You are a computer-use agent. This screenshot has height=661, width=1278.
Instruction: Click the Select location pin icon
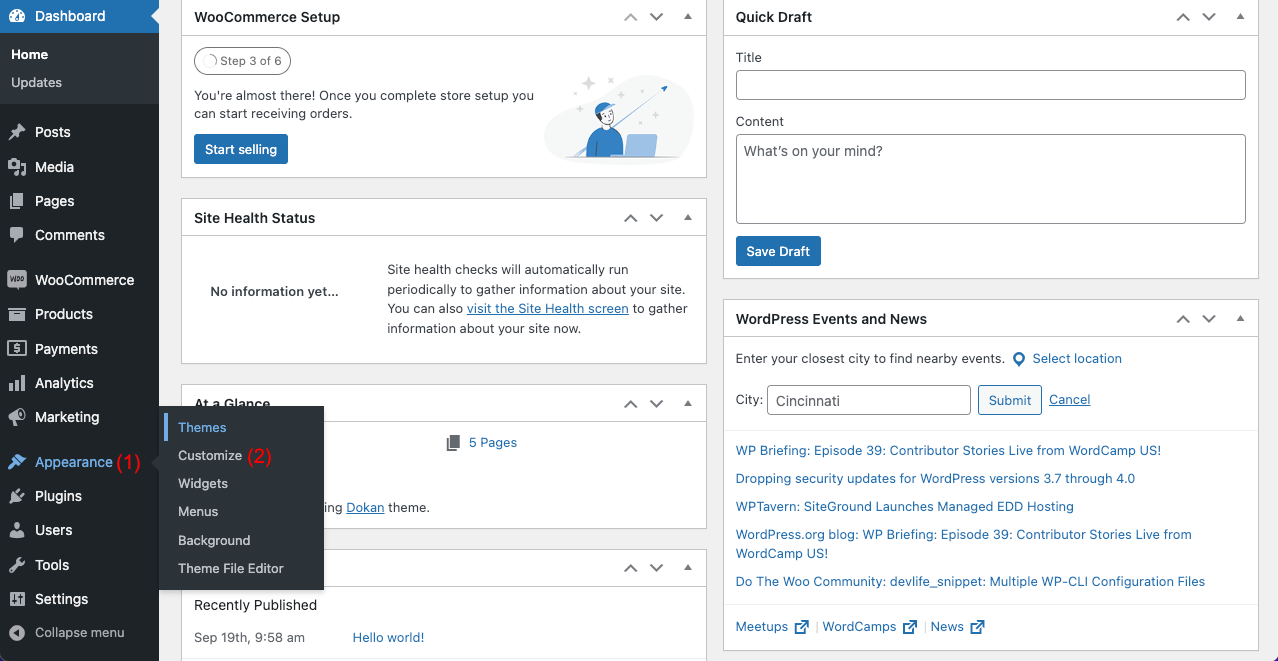click(1019, 359)
